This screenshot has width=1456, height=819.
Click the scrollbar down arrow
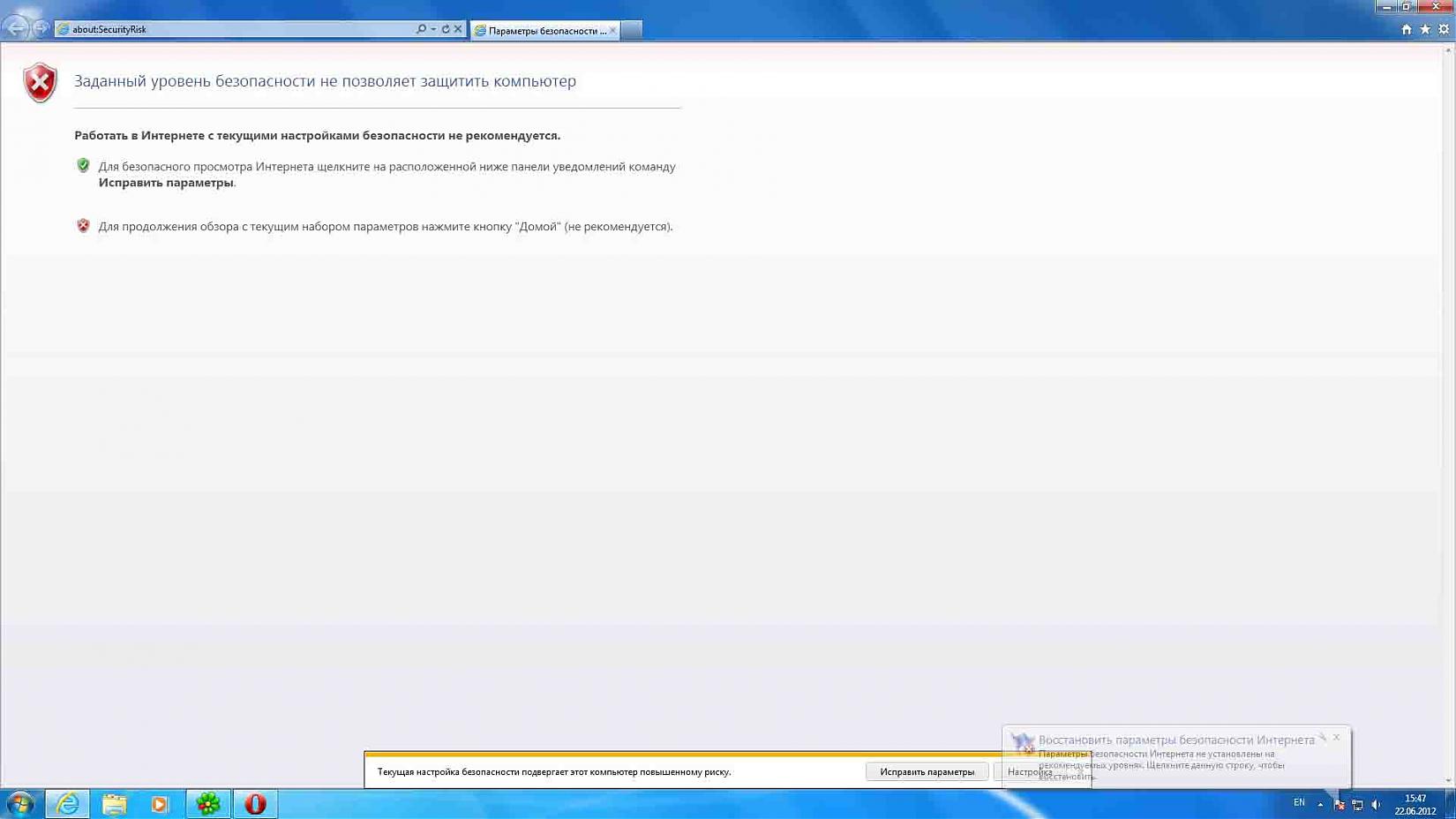[1448, 781]
